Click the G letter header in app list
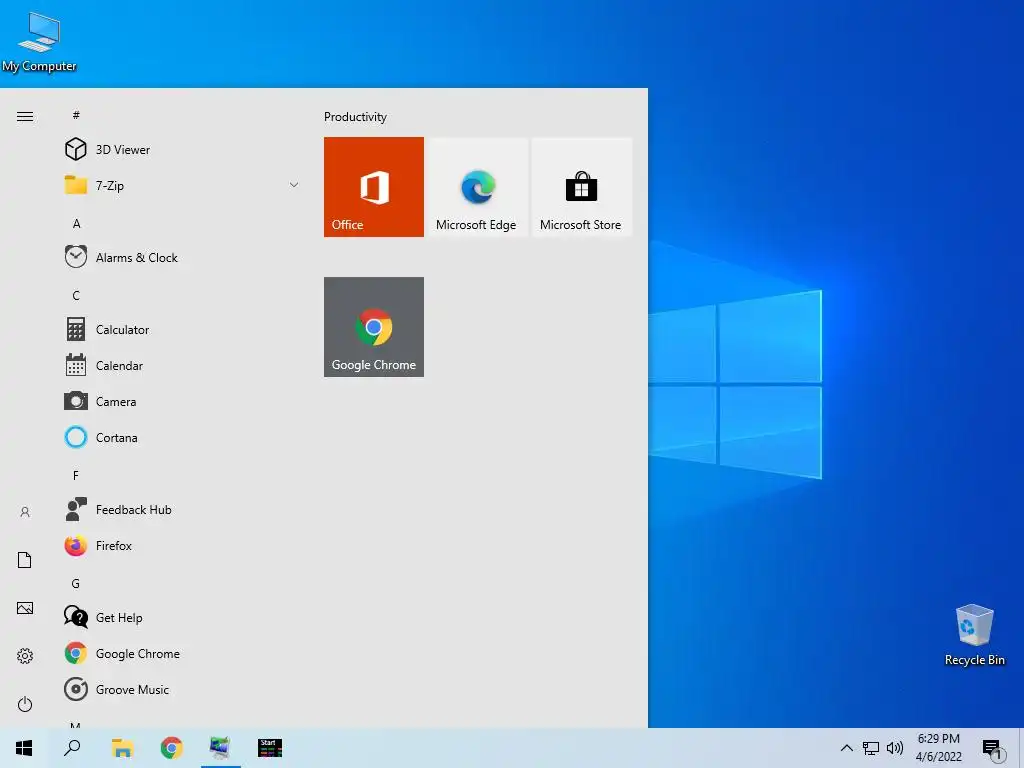 (x=76, y=583)
